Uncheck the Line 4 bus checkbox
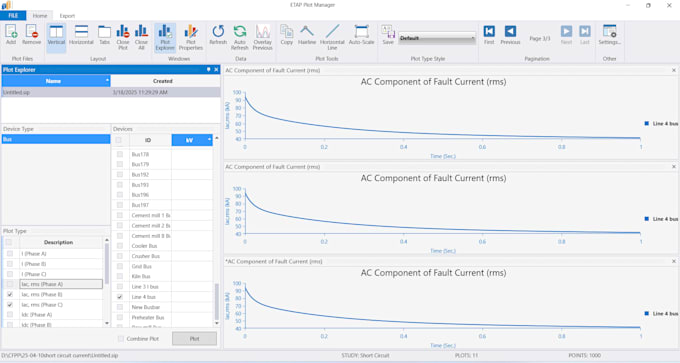Image resolution: width=680 pixels, height=363 pixels. 120,297
